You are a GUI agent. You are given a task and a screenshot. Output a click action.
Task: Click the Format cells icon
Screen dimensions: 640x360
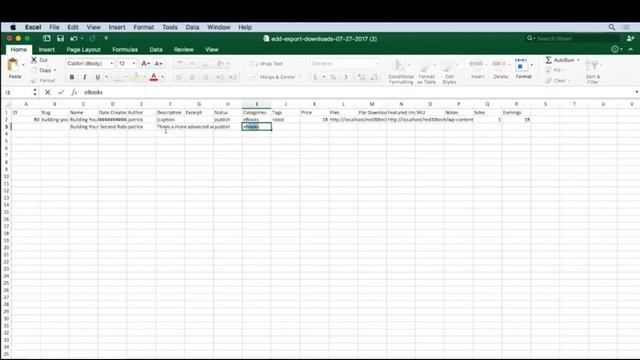521,65
